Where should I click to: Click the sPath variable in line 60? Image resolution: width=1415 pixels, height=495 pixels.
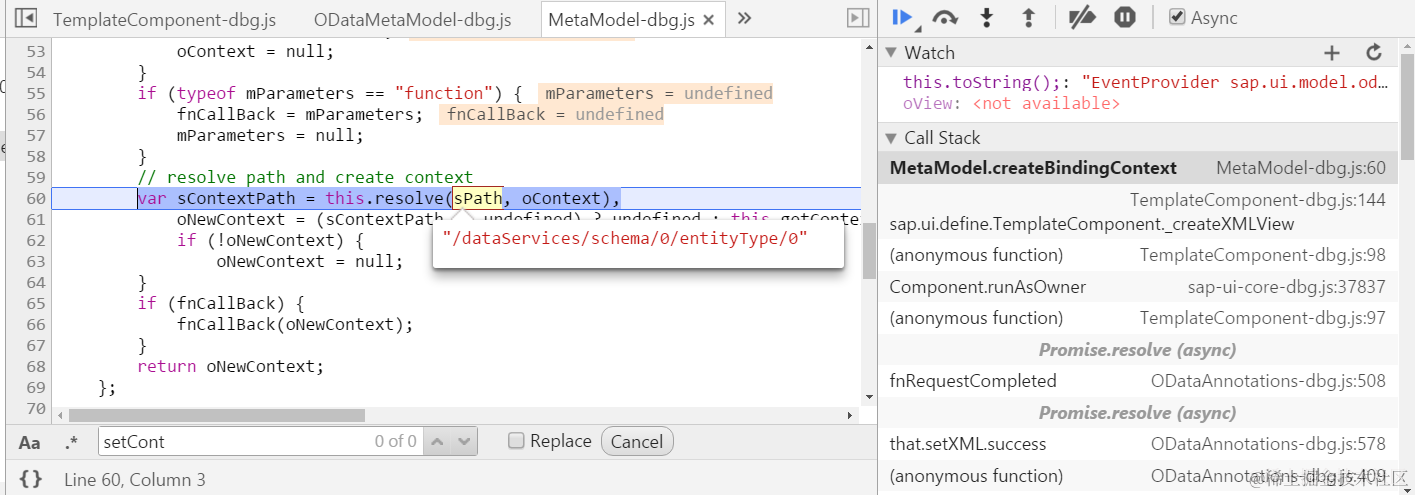tap(478, 198)
